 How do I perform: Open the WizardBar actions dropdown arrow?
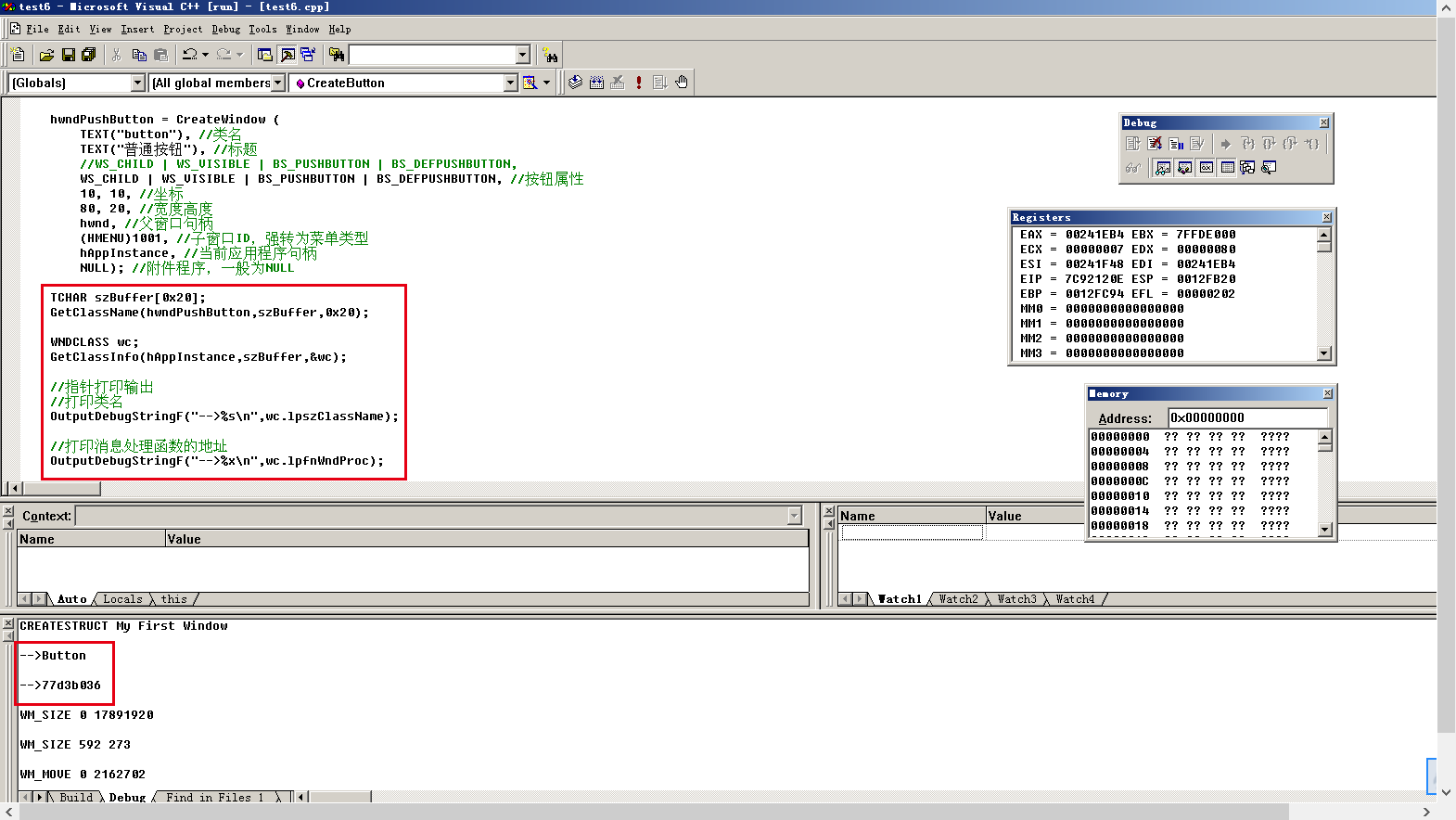pos(546,83)
